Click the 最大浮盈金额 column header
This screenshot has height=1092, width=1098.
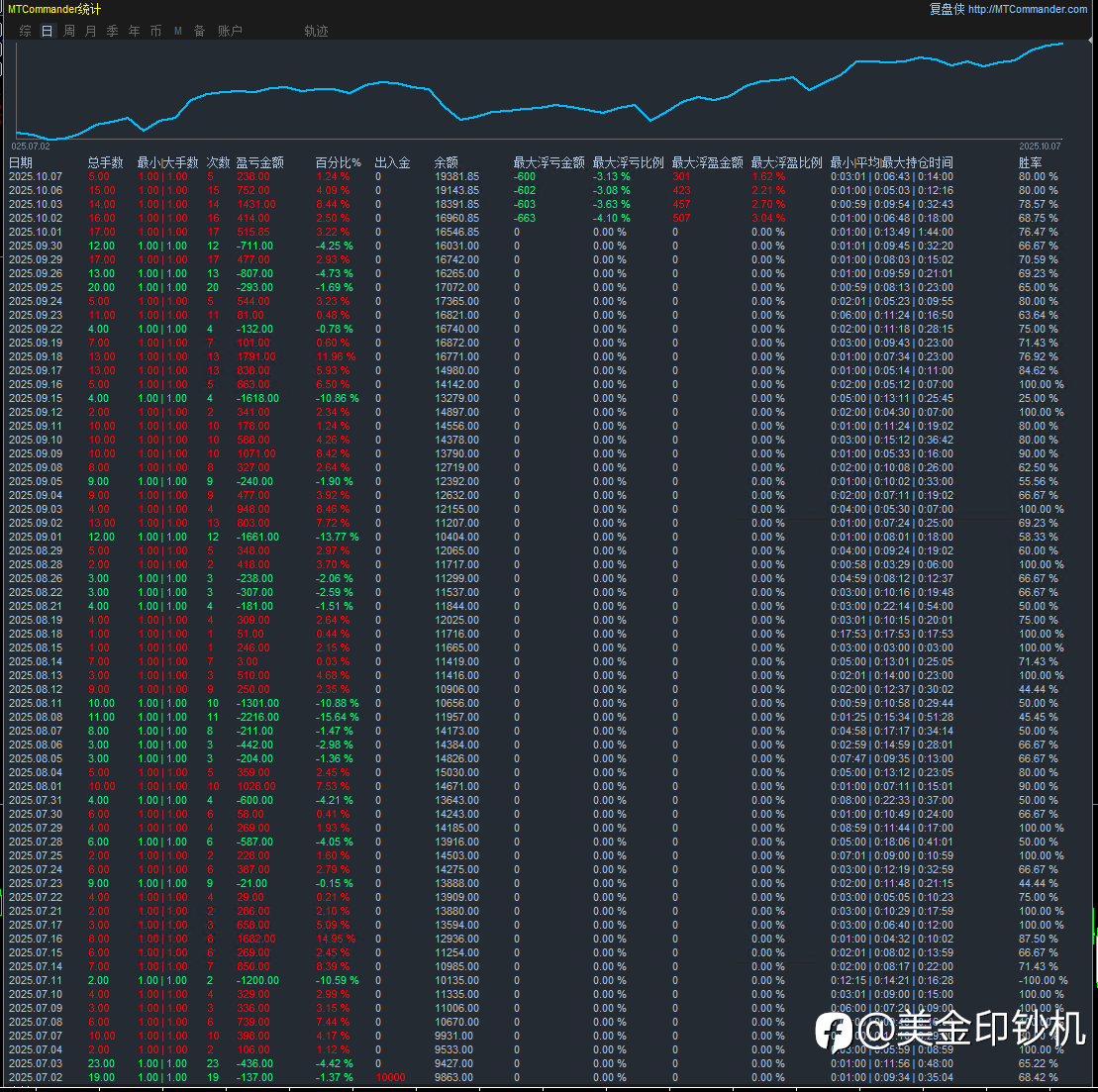[707, 162]
